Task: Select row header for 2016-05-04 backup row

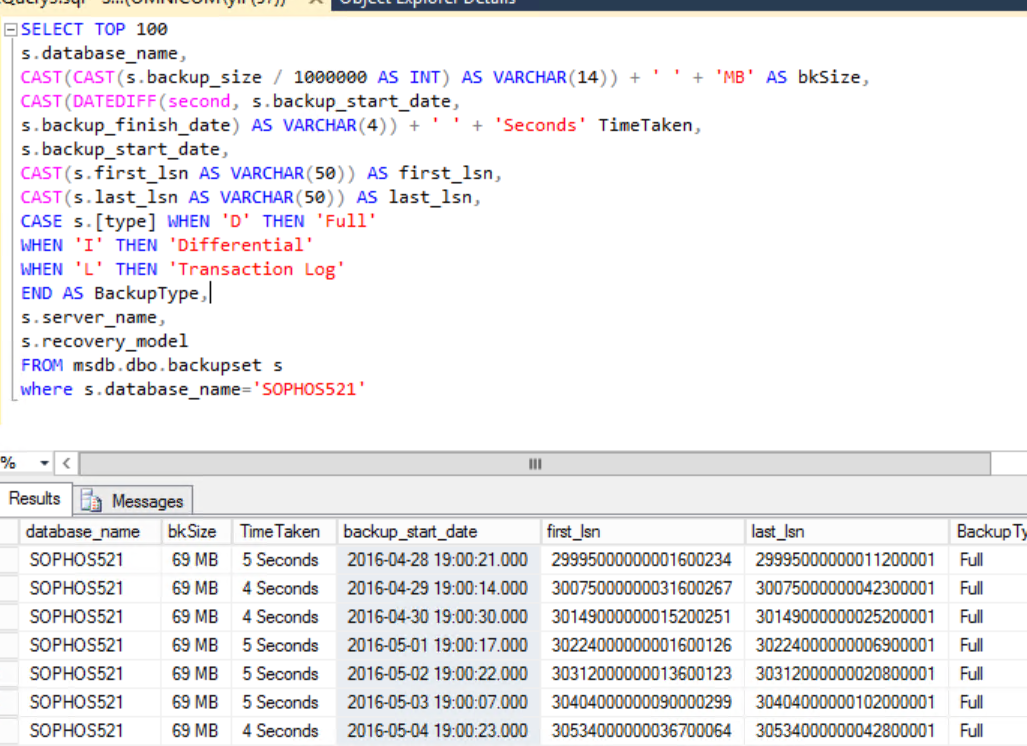Action: [9, 731]
